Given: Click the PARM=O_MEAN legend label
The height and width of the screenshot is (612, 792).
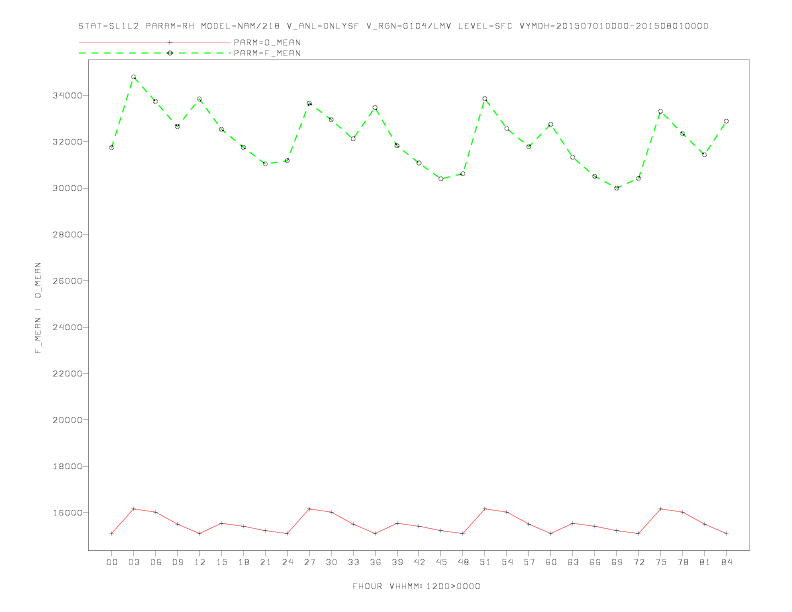Looking at the screenshot, I should point(267,42).
